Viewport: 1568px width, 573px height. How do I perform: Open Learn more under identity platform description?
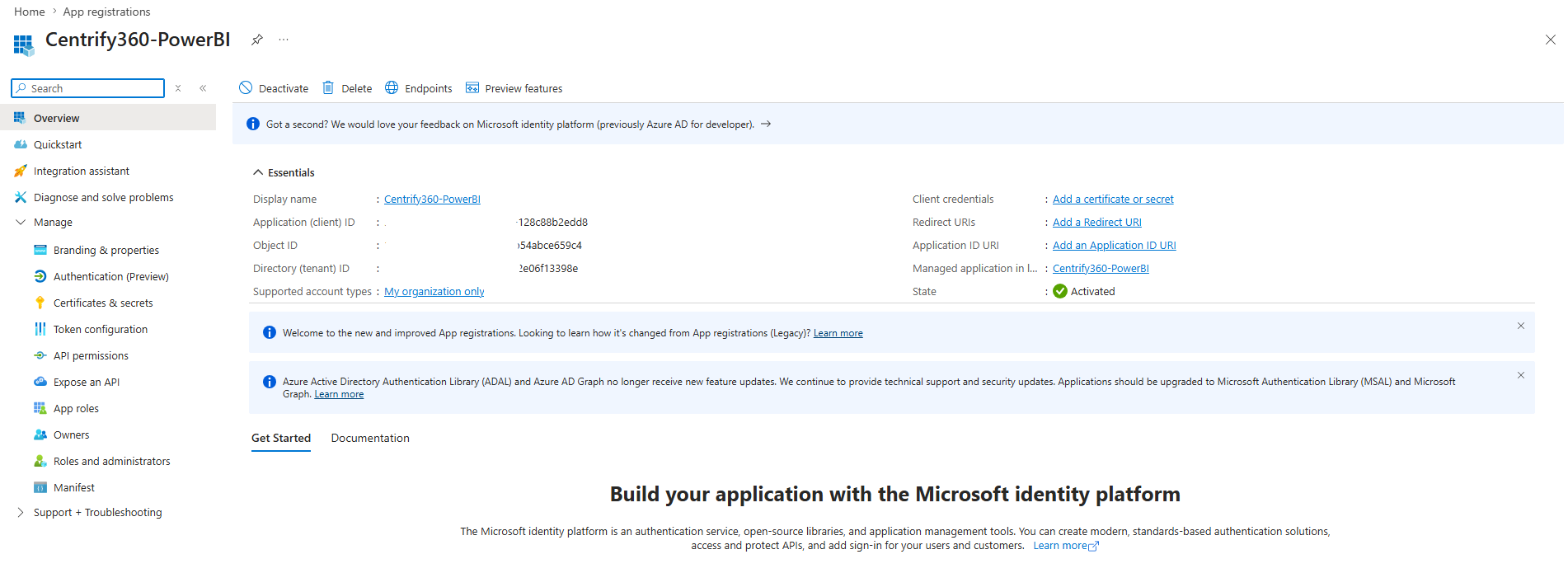click(x=1066, y=546)
